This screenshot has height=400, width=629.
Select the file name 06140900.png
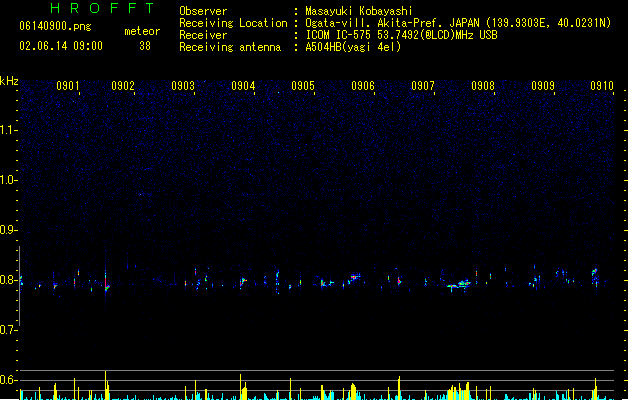pyautogui.click(x=55, y=26)
